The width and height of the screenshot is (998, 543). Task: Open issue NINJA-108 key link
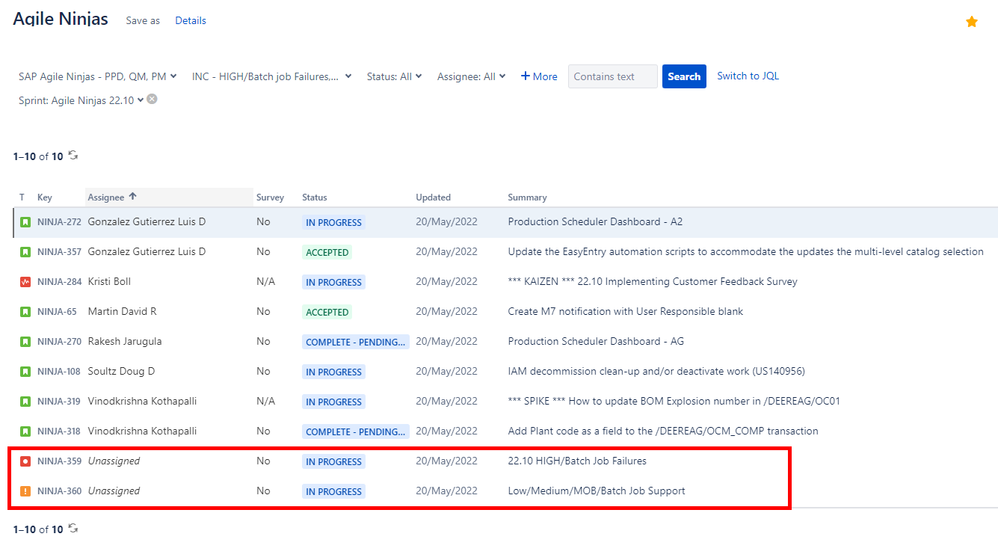click(x=59, y=372)
